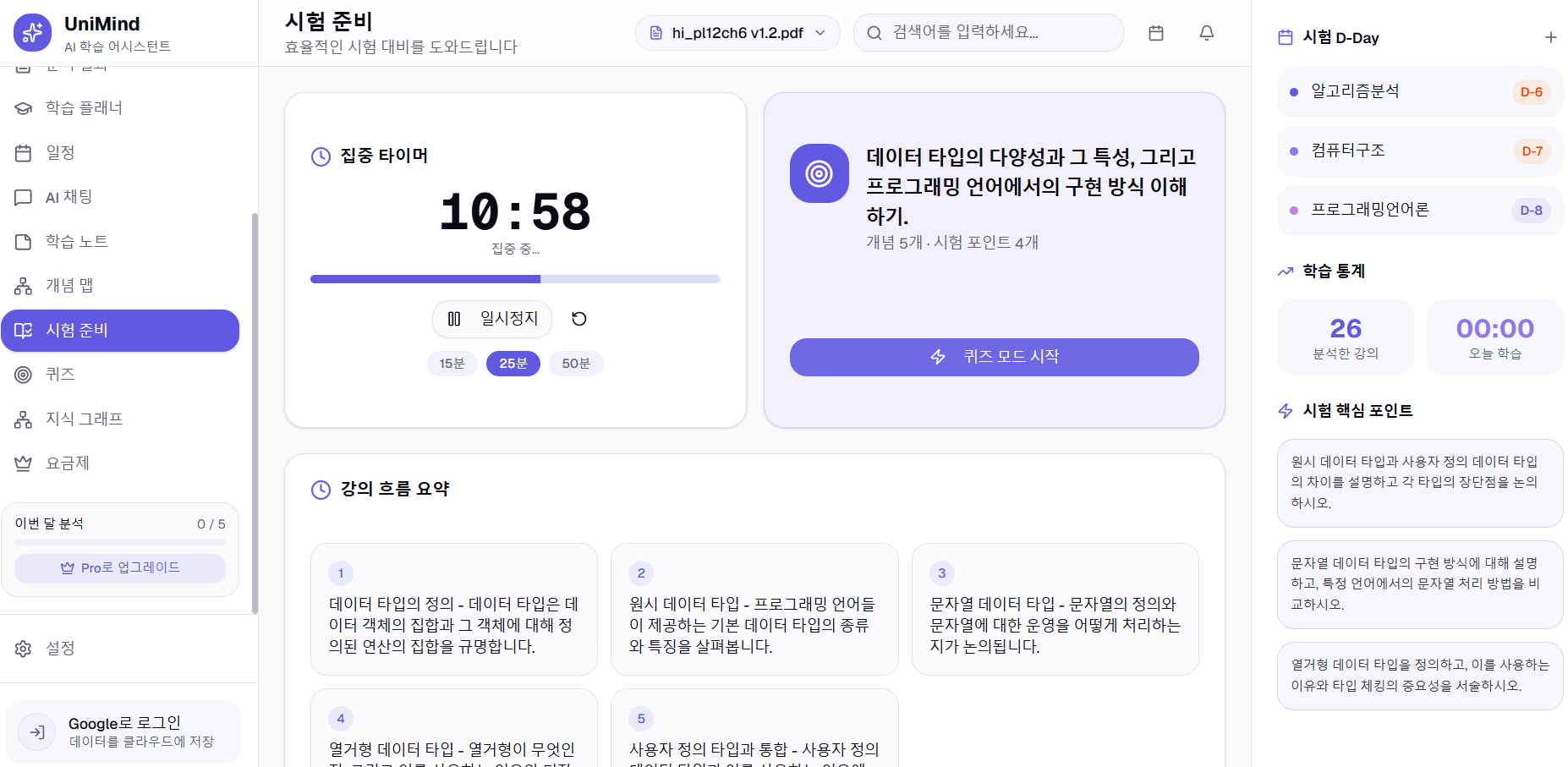Click the focus timer progress bar
The height and width of the screenshot is (767, 1568).
[x=515, y=279]
